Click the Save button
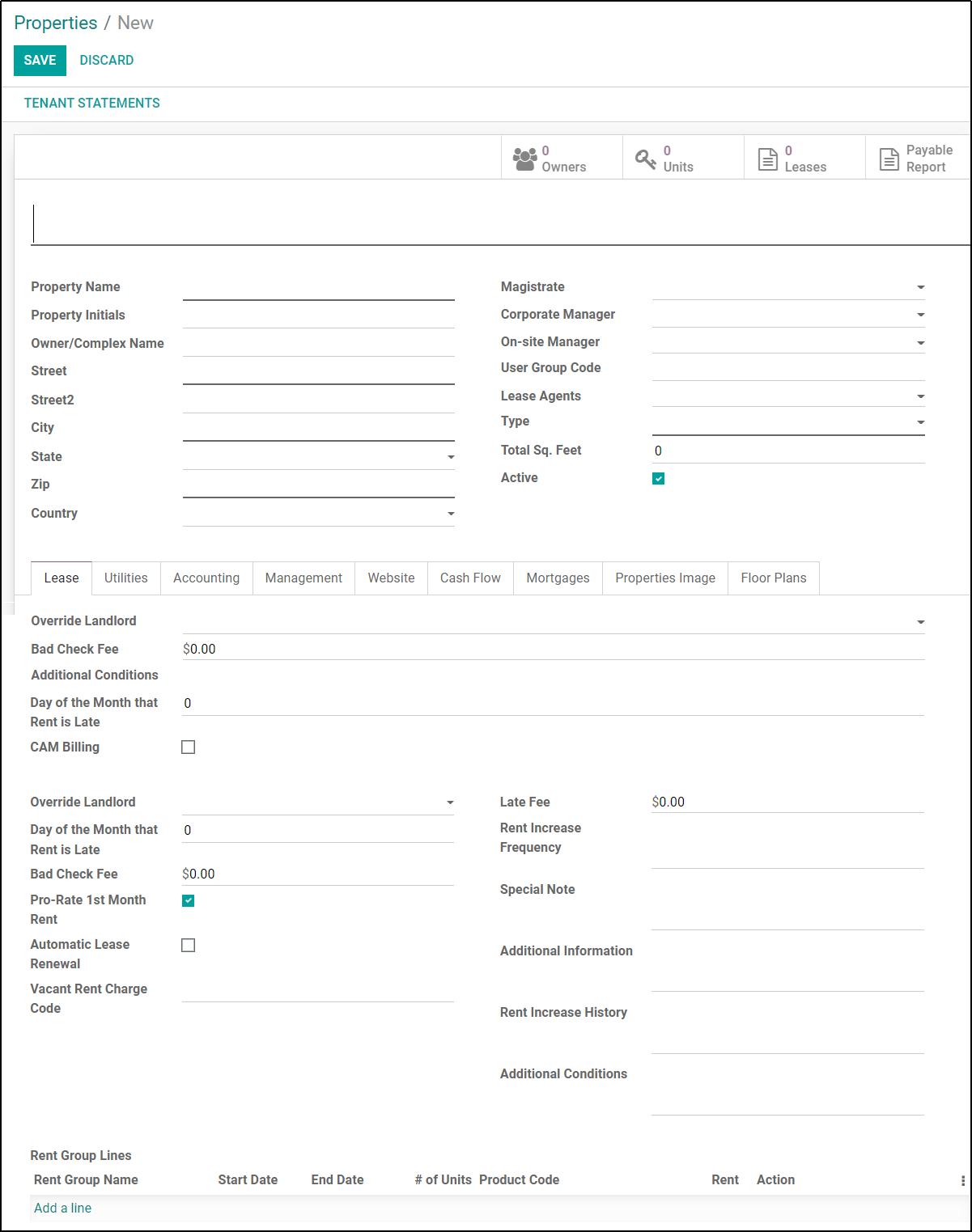972x1232 pixels. click(40, 61)
